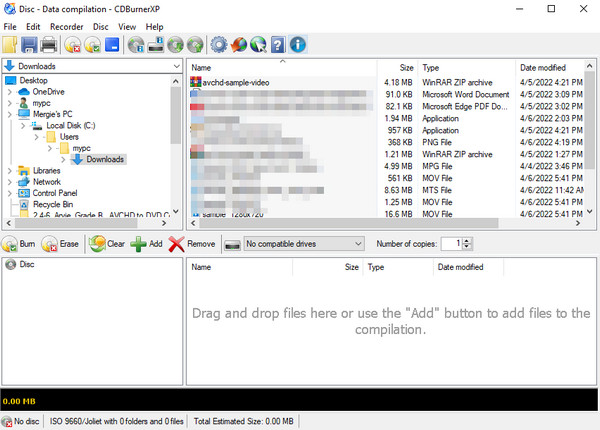This screenshot has height=430, width=600.
Task: Click the Erase button
Action: pyautogui.click(x=60, y=244)
